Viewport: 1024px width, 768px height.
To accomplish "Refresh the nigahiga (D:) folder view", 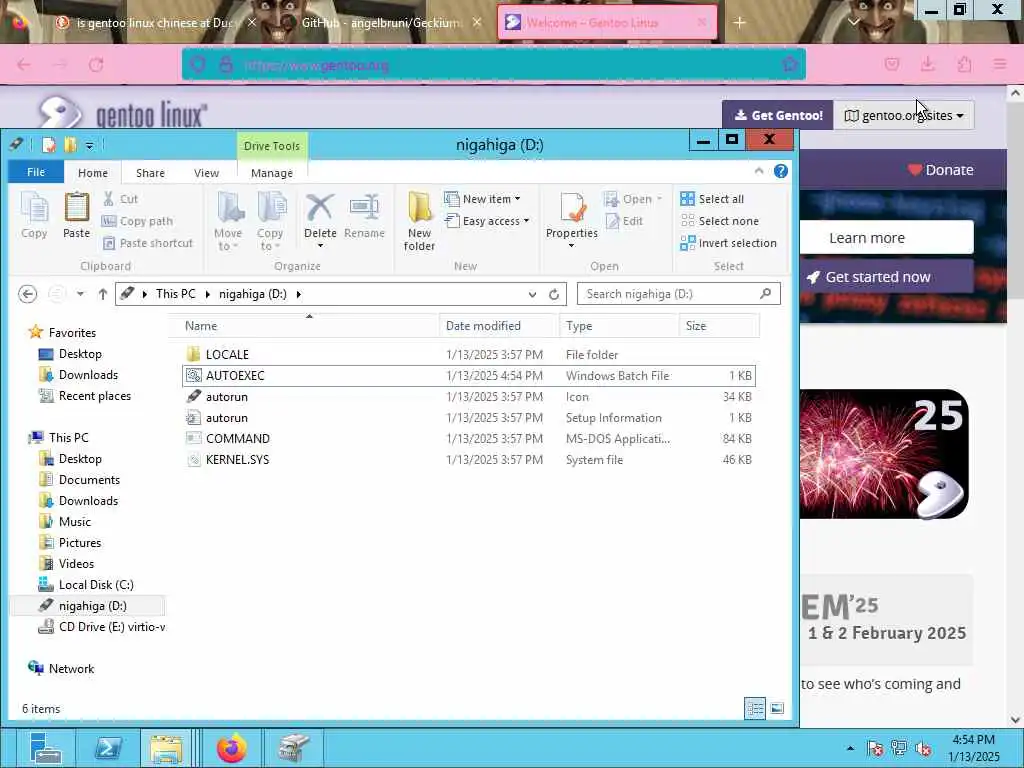I will click(x=554, y=294).
